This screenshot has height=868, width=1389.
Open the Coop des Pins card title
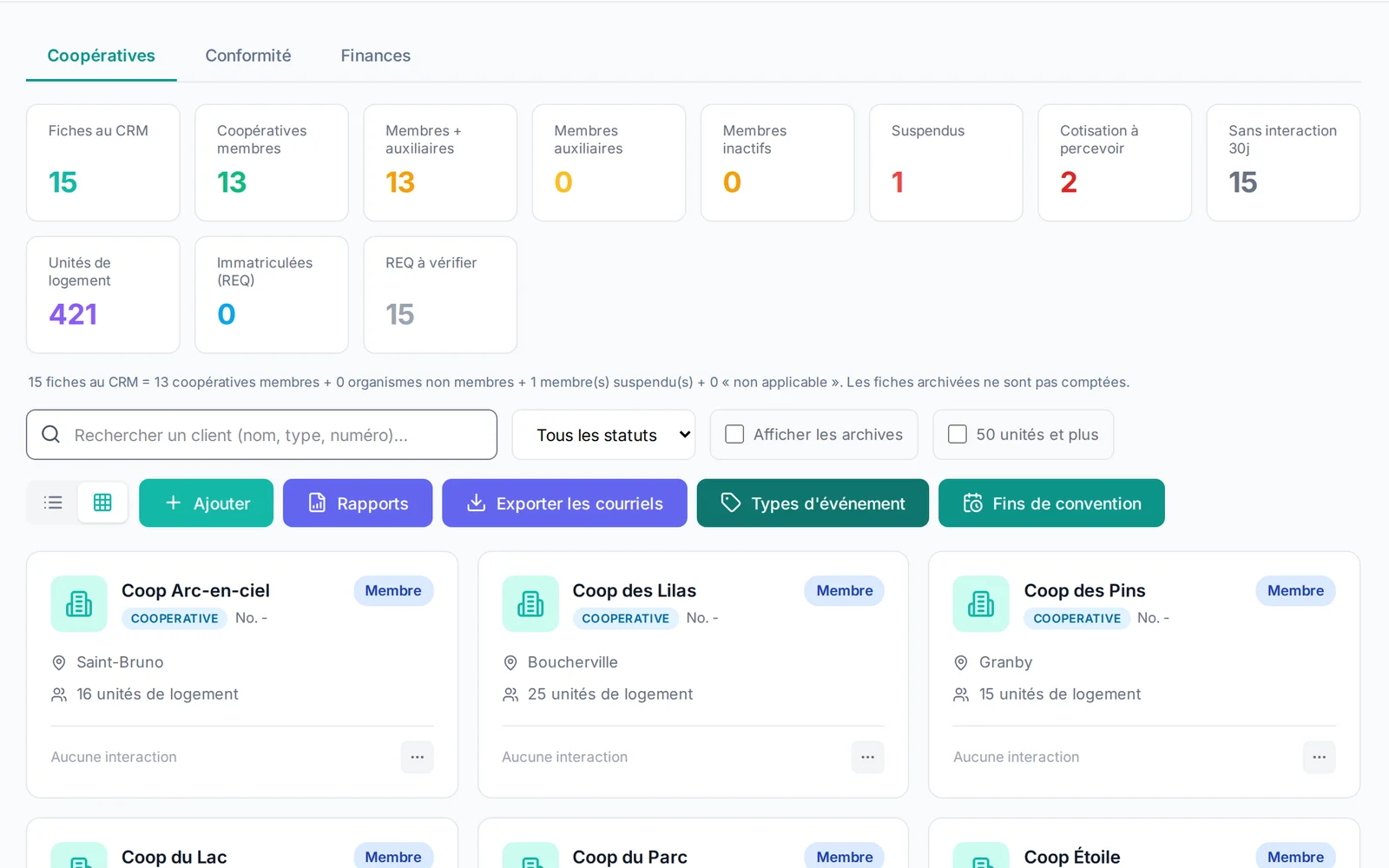pyautogui.click(x=1085, y=590)
